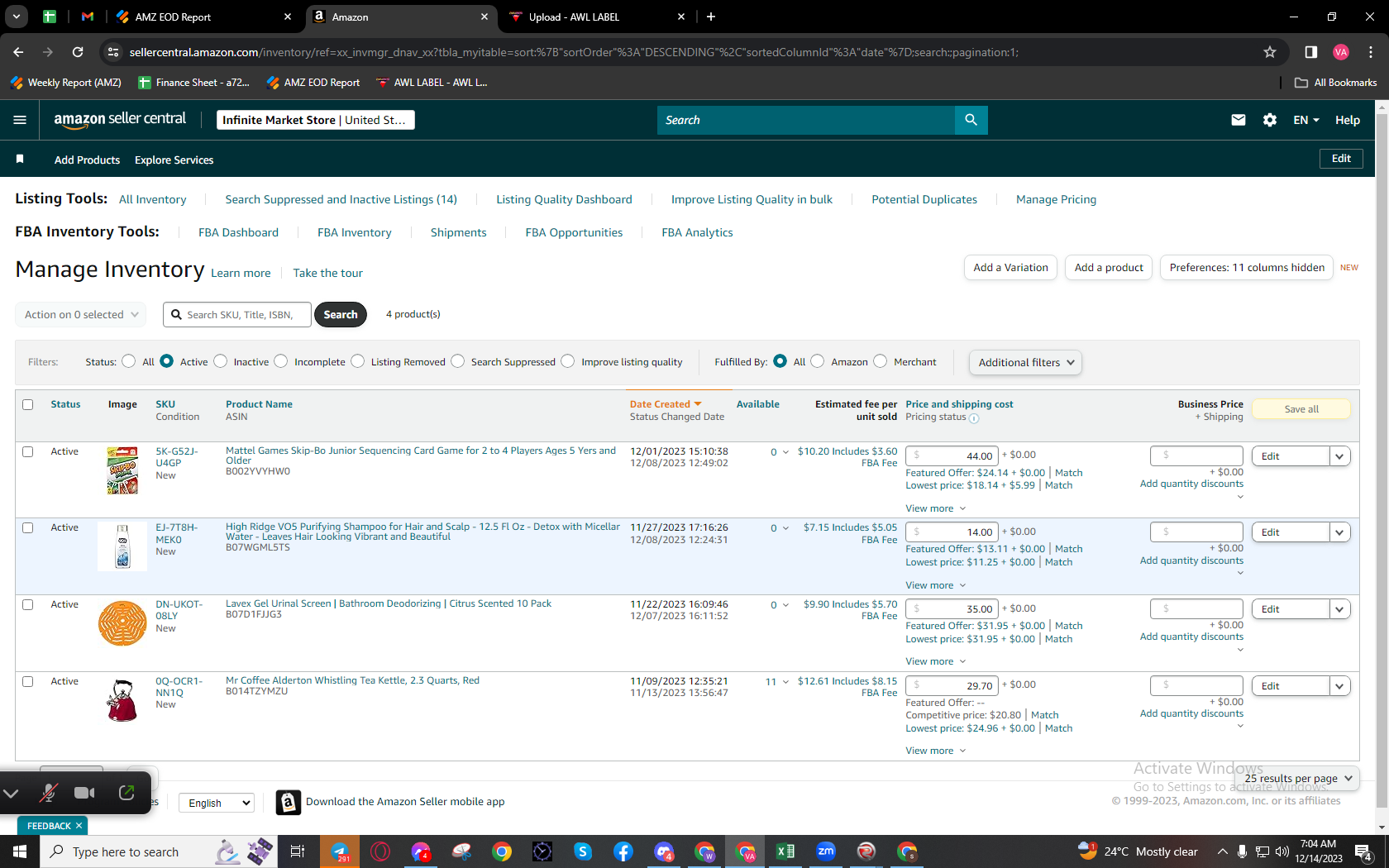Image resolution: width=1389 pixels, height=868 pixels.
Task: Click Match next to Skip-Bo Featured Offer
Action: [x=1068, y=473]
